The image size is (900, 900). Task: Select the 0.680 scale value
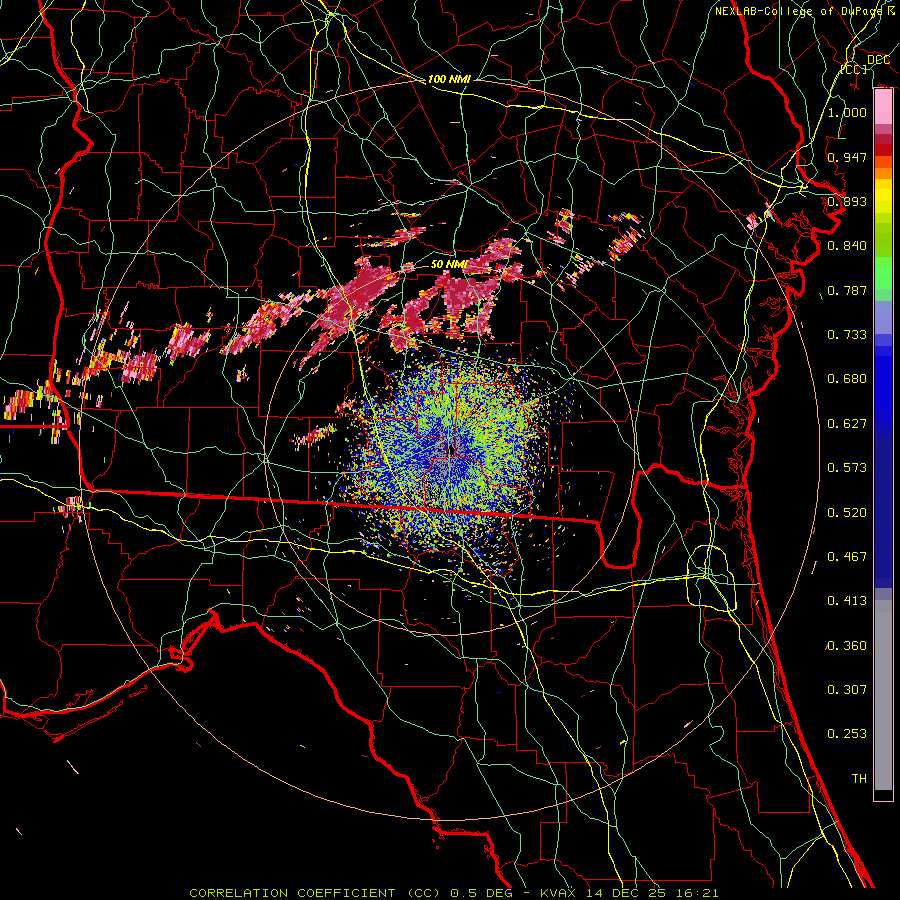point(847,379)
